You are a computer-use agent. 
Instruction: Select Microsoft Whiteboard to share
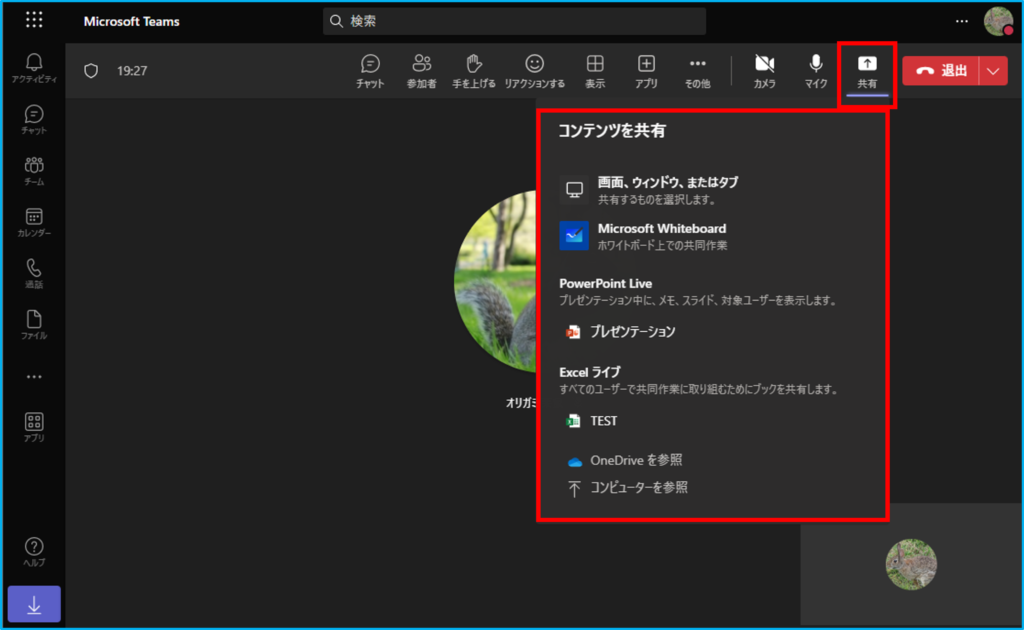661,236
